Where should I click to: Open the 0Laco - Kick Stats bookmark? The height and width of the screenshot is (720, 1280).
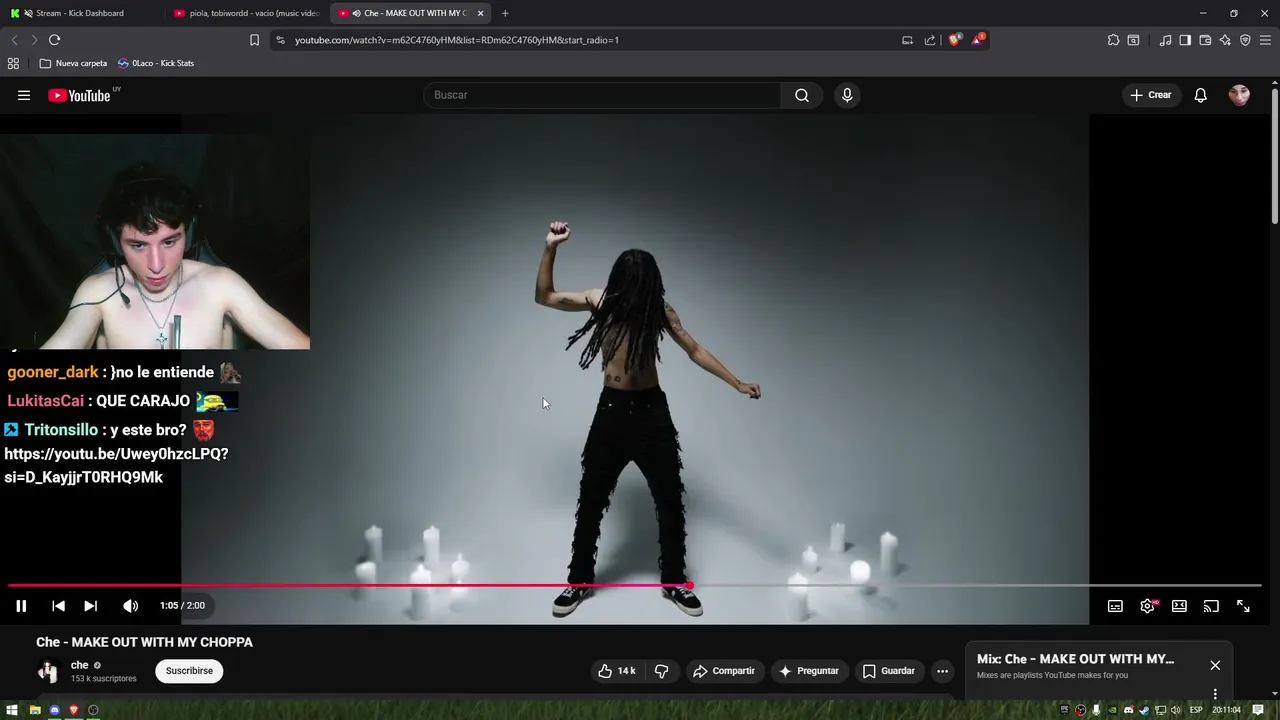click(156, 63)
